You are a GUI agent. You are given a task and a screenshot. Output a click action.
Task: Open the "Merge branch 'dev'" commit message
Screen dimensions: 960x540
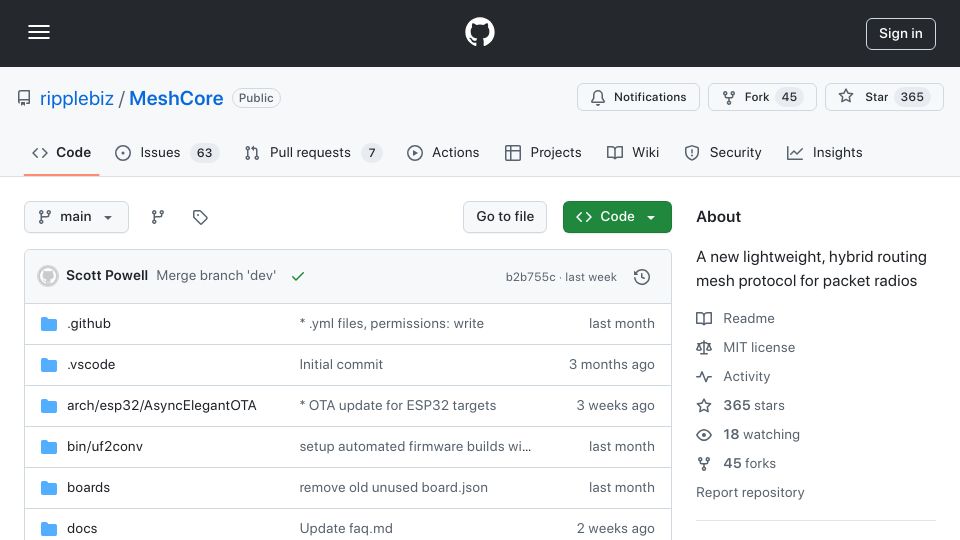216,276
